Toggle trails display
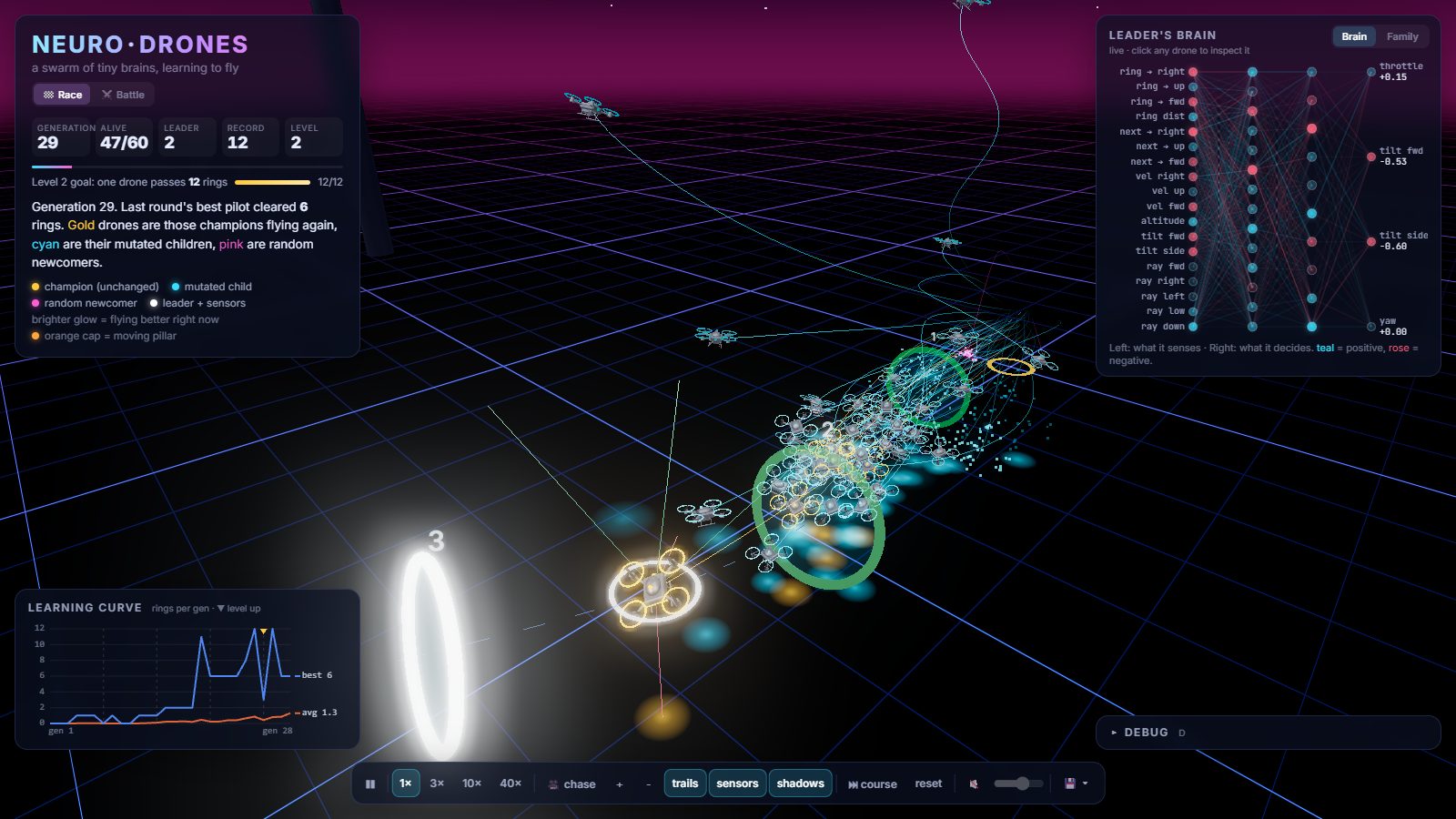The width and height of the screenshot is (1456, 819). coord(685,784)
